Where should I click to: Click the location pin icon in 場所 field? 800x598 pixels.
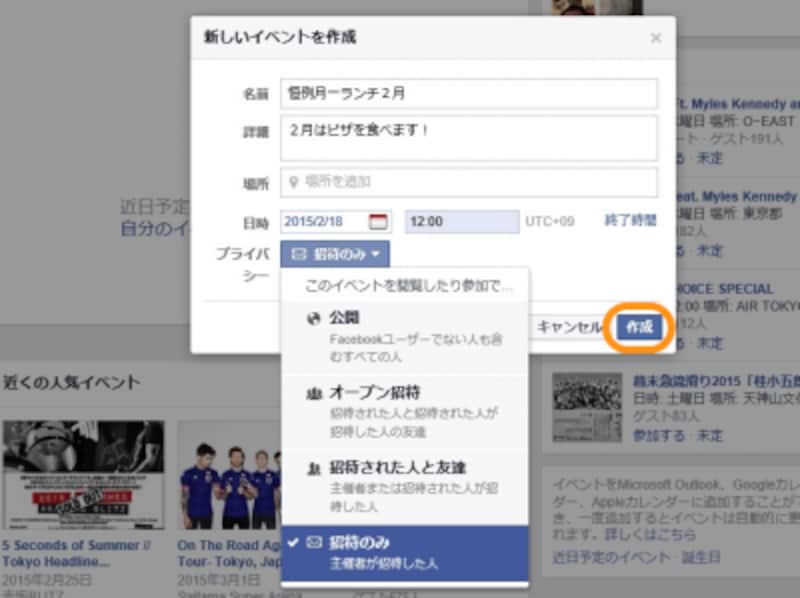tap(293, 182)
